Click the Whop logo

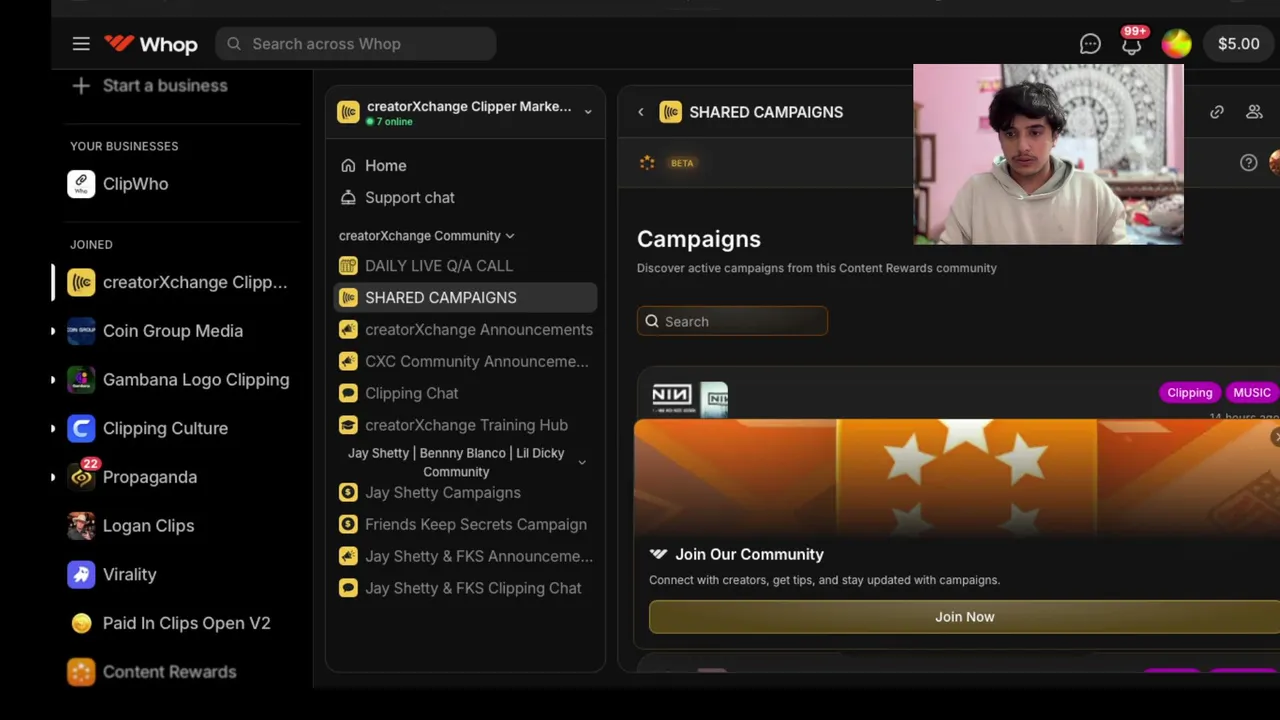point(151,44)
